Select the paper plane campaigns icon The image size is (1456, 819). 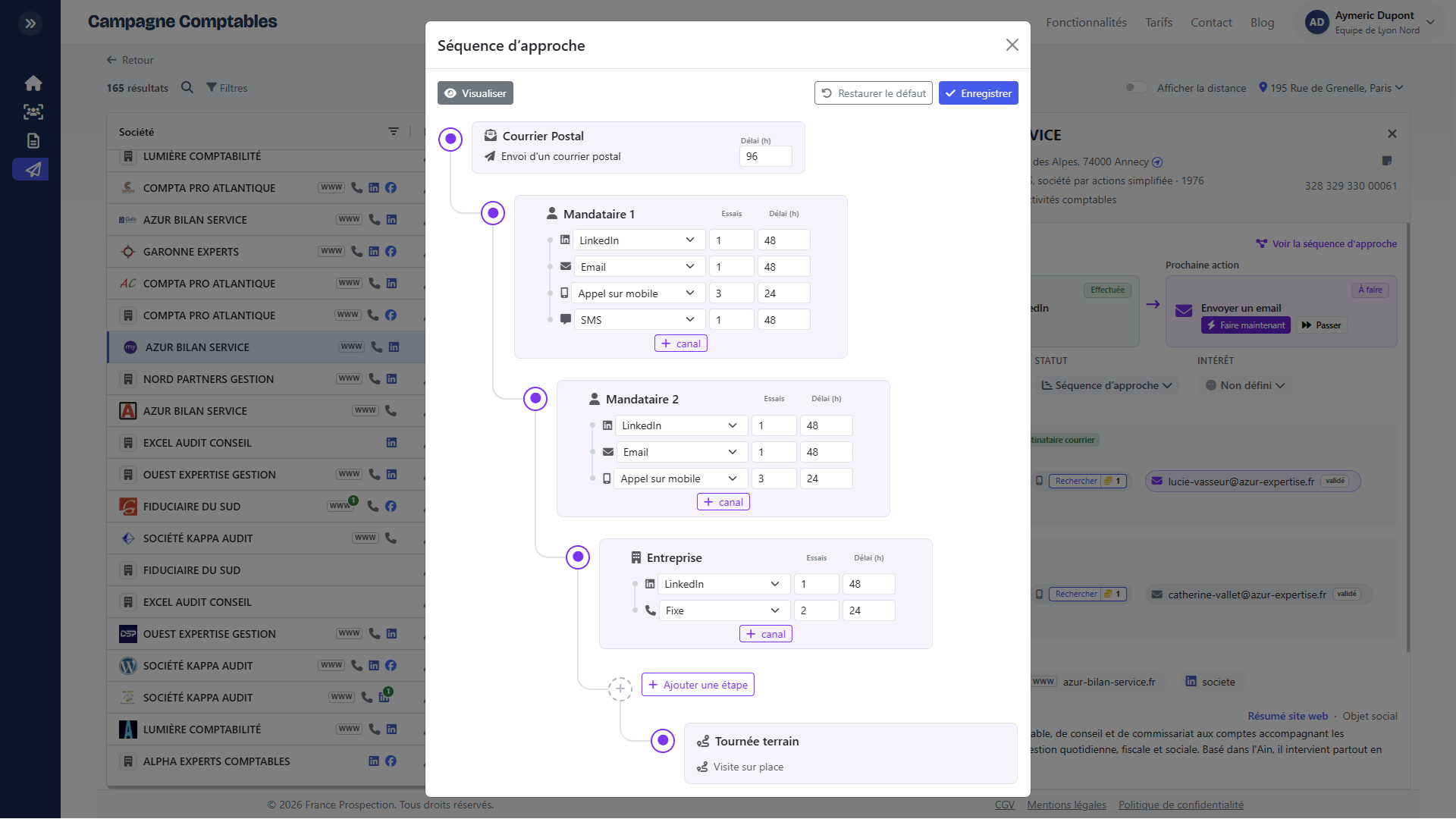coord(30,169)
